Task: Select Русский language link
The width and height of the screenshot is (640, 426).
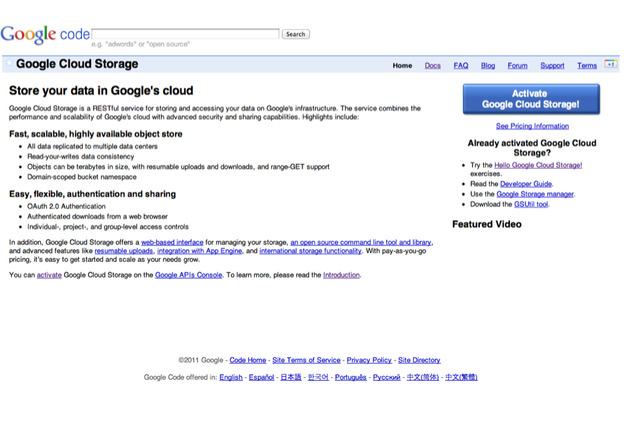Action: (x=387, y=377)
